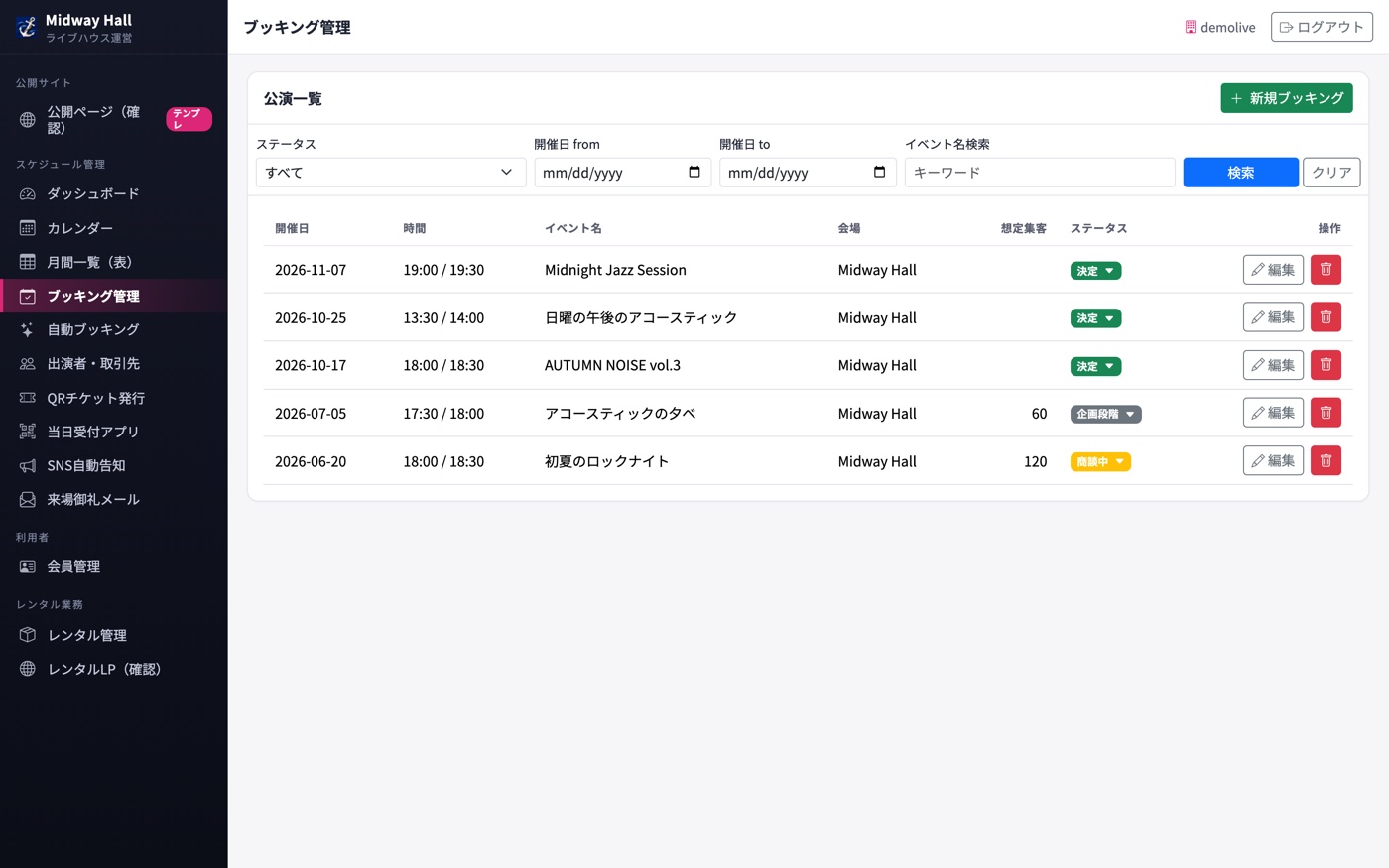Focus the イベント名検索 keyword field
The width and height of the screenshot is (1389, 868).
click(1040, 172)
